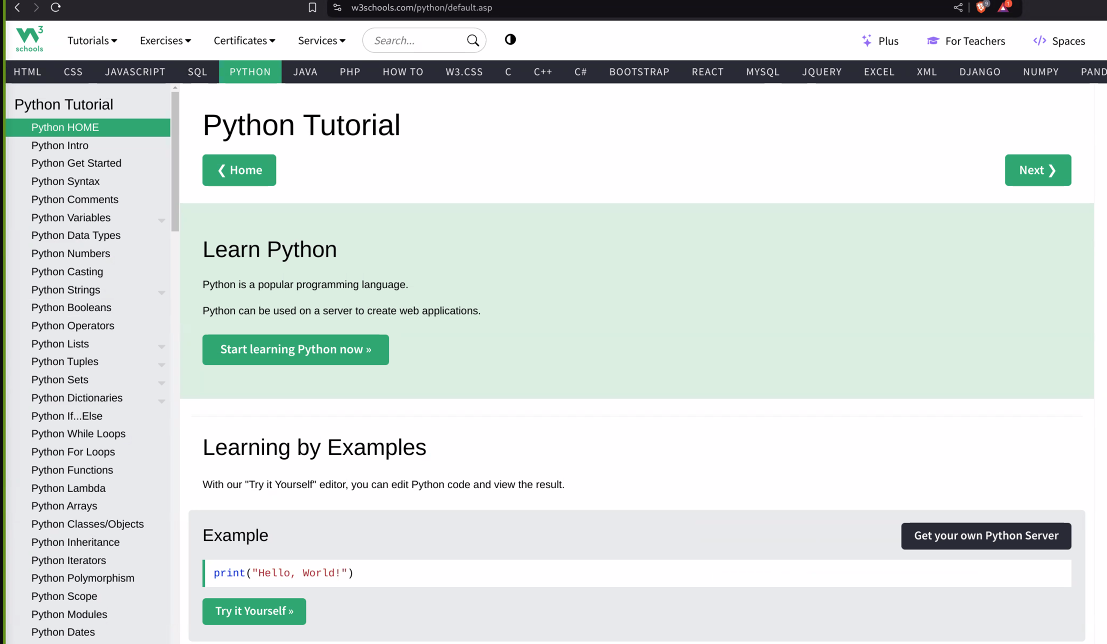Image resolution: width=1107 pixels, height=644 pixels.
Task: Click the browser address bar URL
Action: [x=421, y=8]
